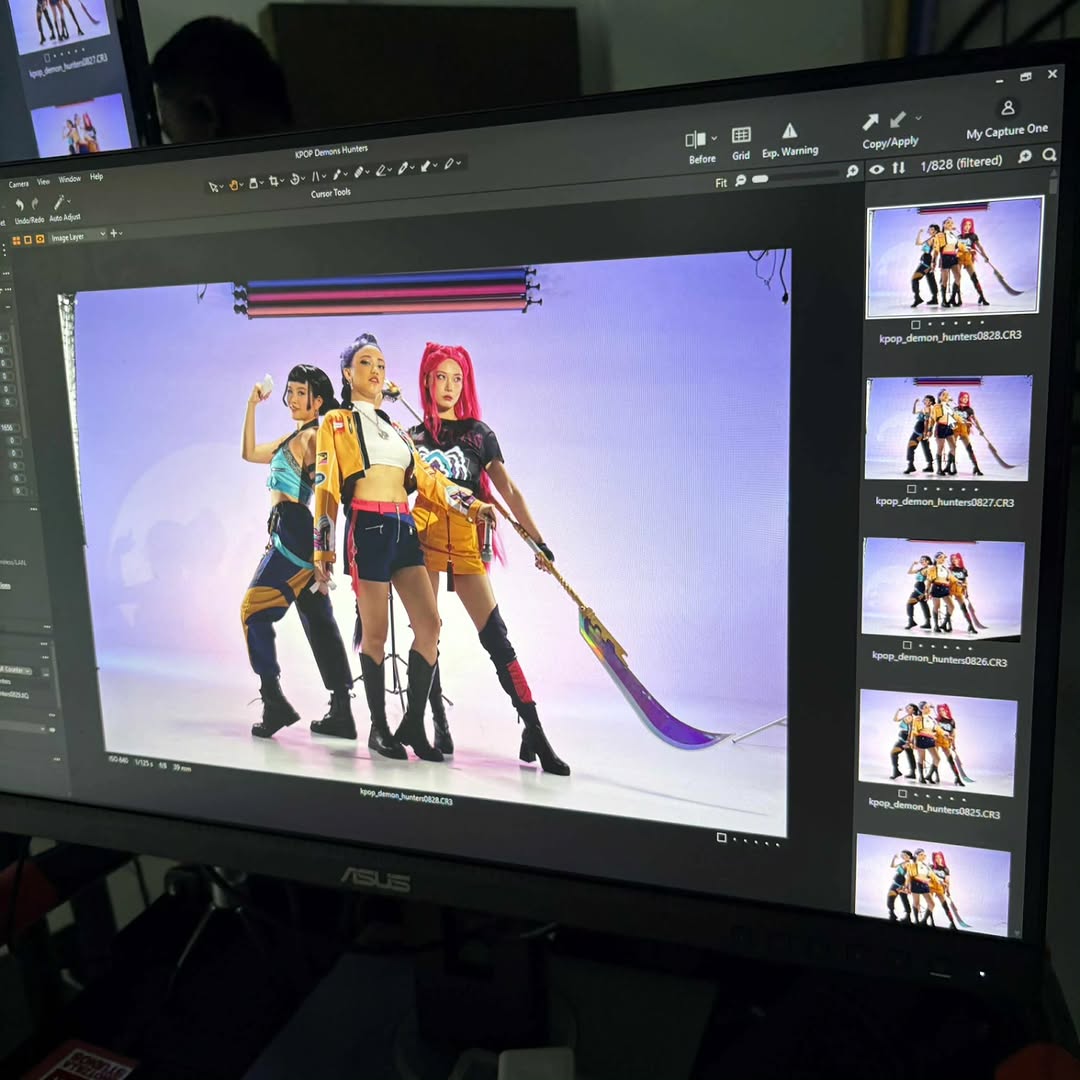Click the browser sort arrows icon

click(x=898, y=168)
